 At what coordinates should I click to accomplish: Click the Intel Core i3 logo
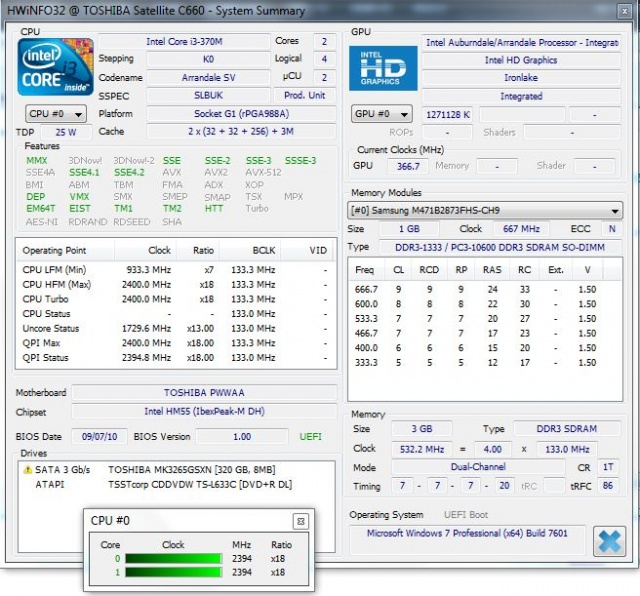point(56,67)
